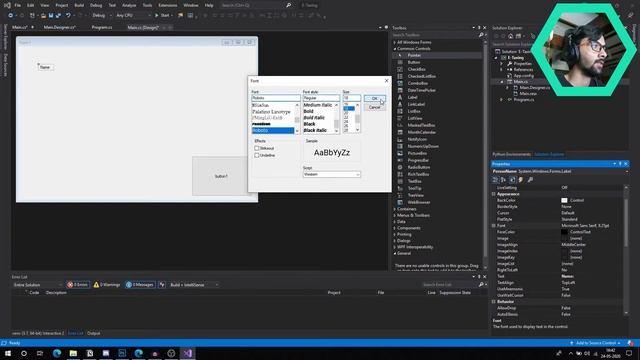Click Add to Source Control in status bar

(x=596, y=343)
